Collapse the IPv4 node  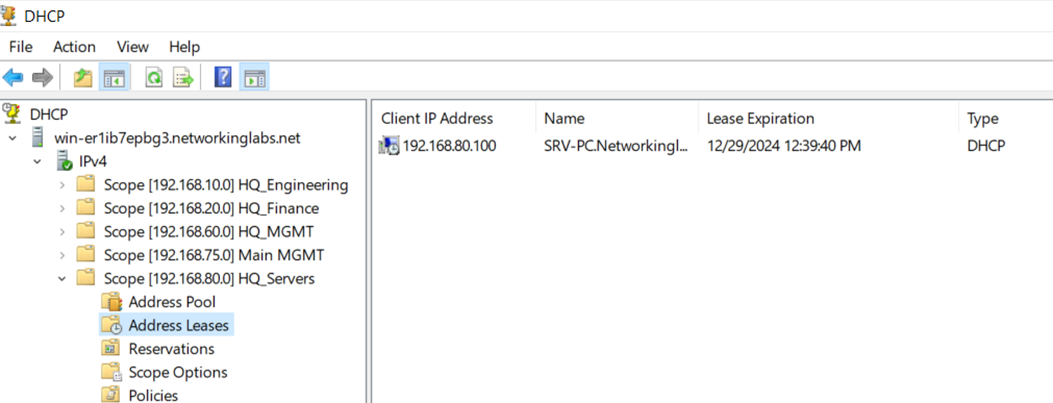(x=37, y=162)
